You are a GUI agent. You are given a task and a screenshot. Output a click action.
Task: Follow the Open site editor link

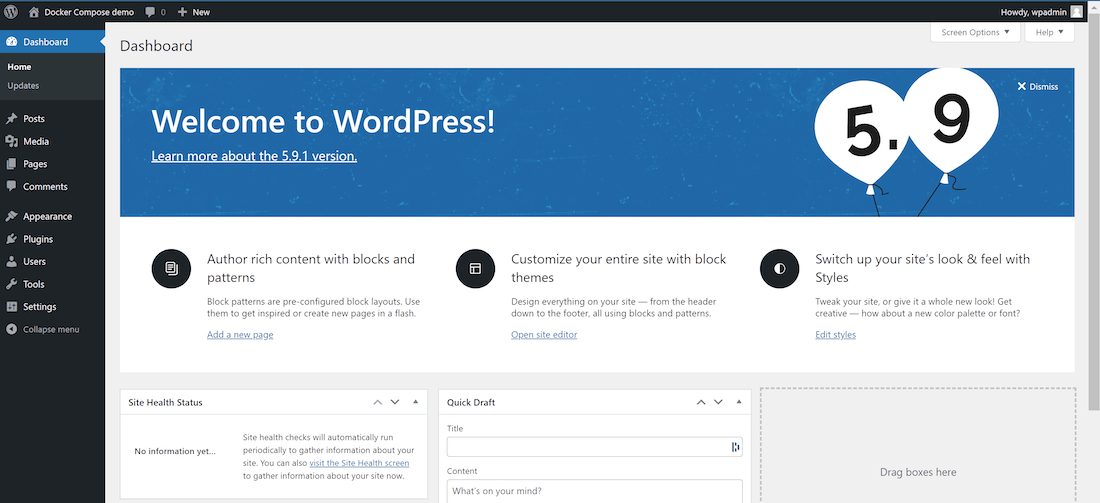point(544,335)
